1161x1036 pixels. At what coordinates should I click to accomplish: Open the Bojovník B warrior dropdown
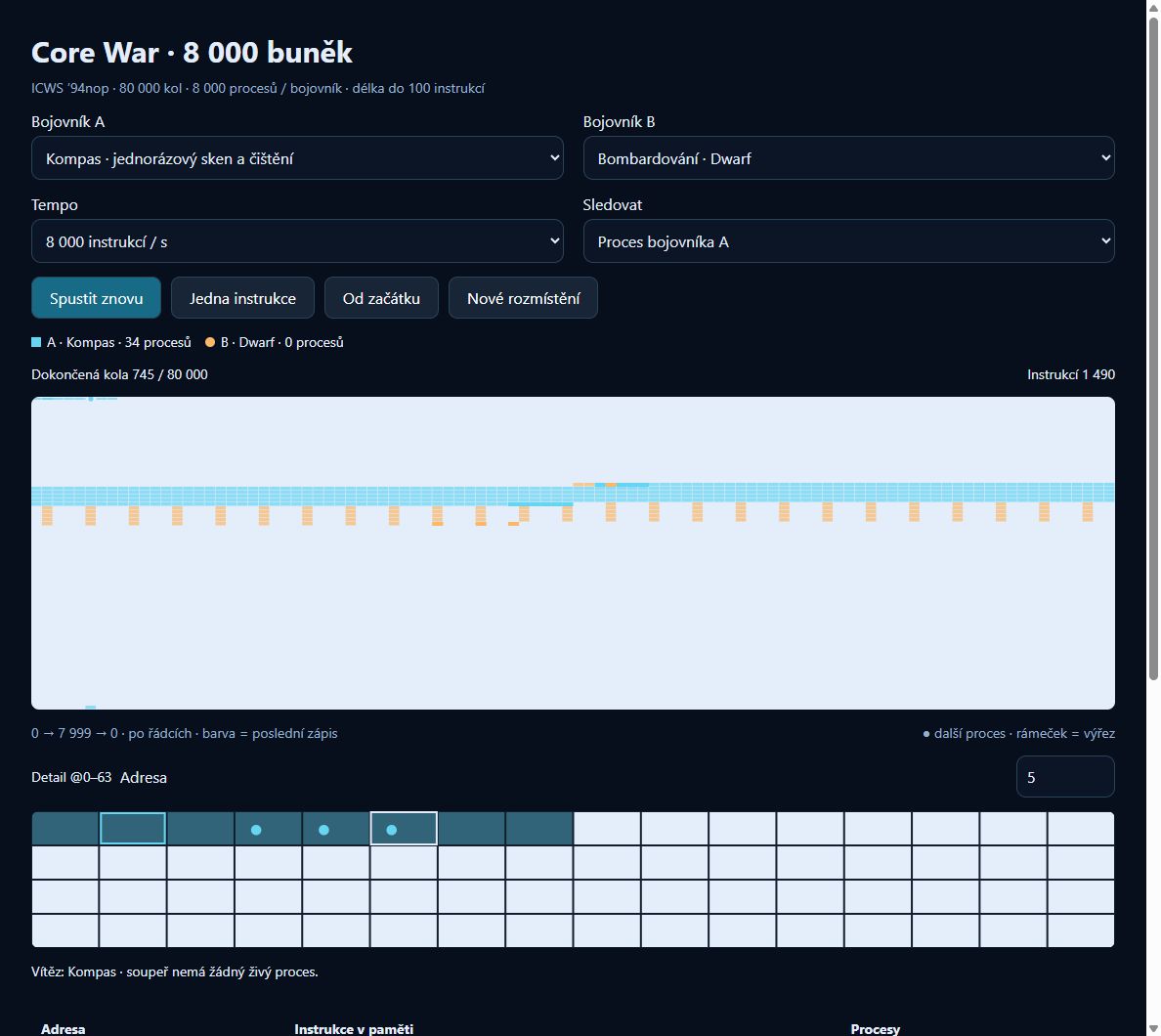(848, 157)
